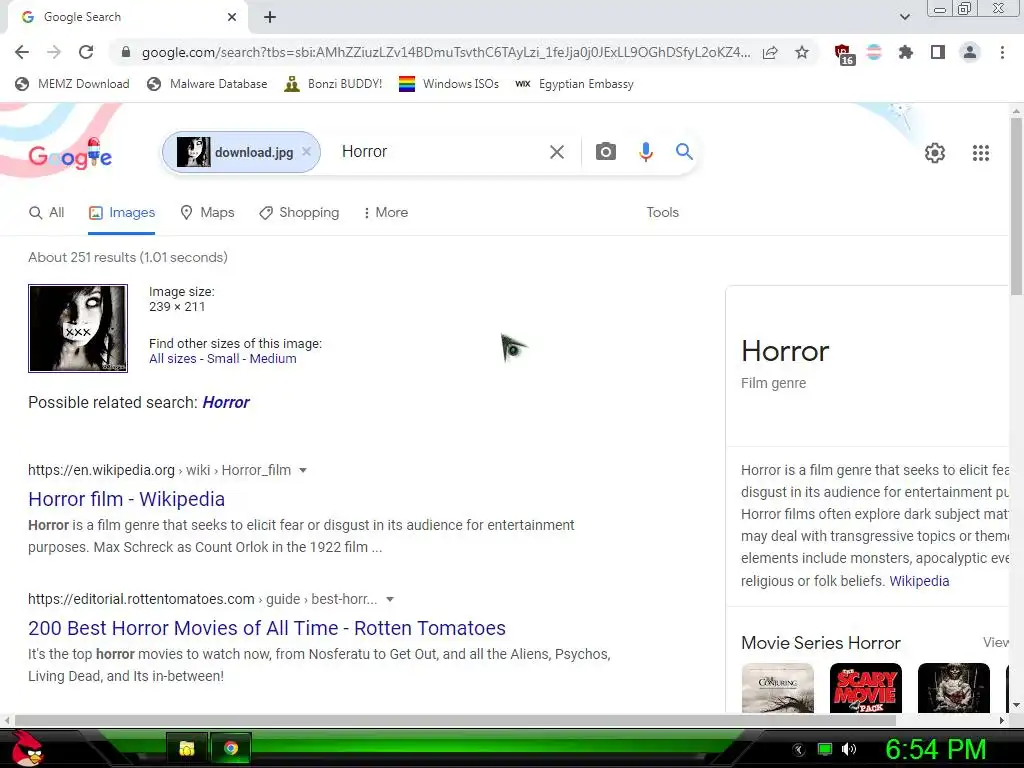Viewport: 1024px width, 768px height.
Task: View site info via padlock icon
Action: tap(126, 52)
